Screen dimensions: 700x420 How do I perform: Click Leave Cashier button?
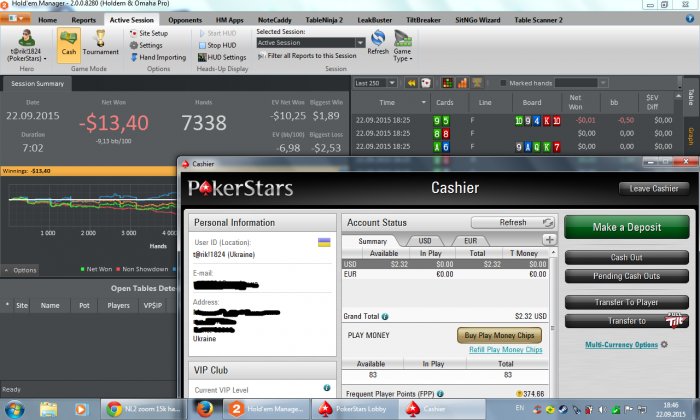coord(654,188)
